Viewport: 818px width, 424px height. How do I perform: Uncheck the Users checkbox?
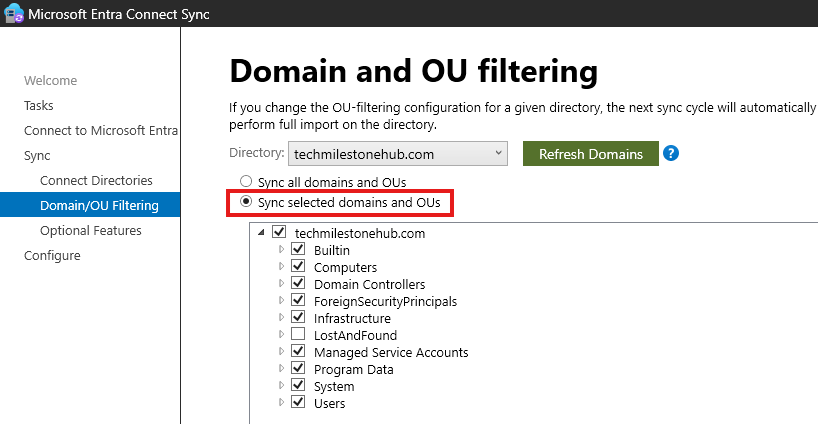(298, 402)
